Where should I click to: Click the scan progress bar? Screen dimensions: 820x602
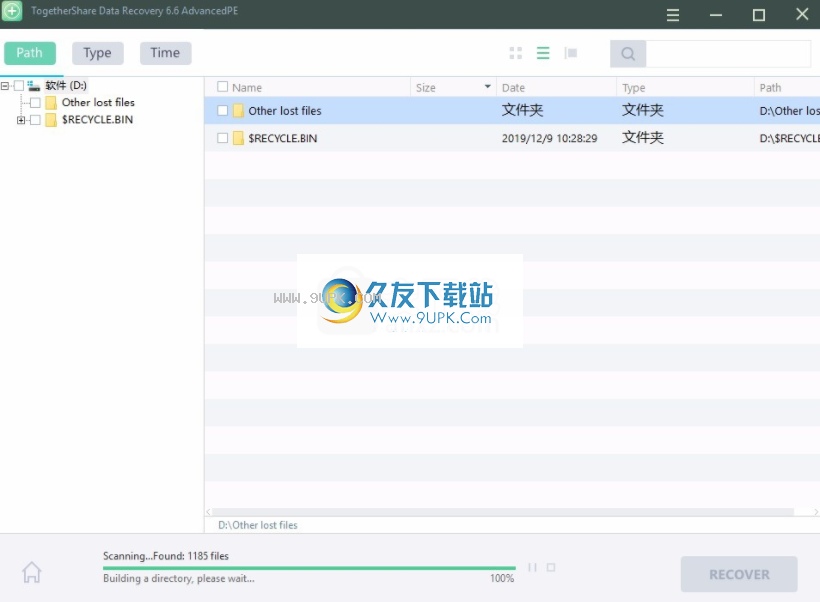(309, 568)
